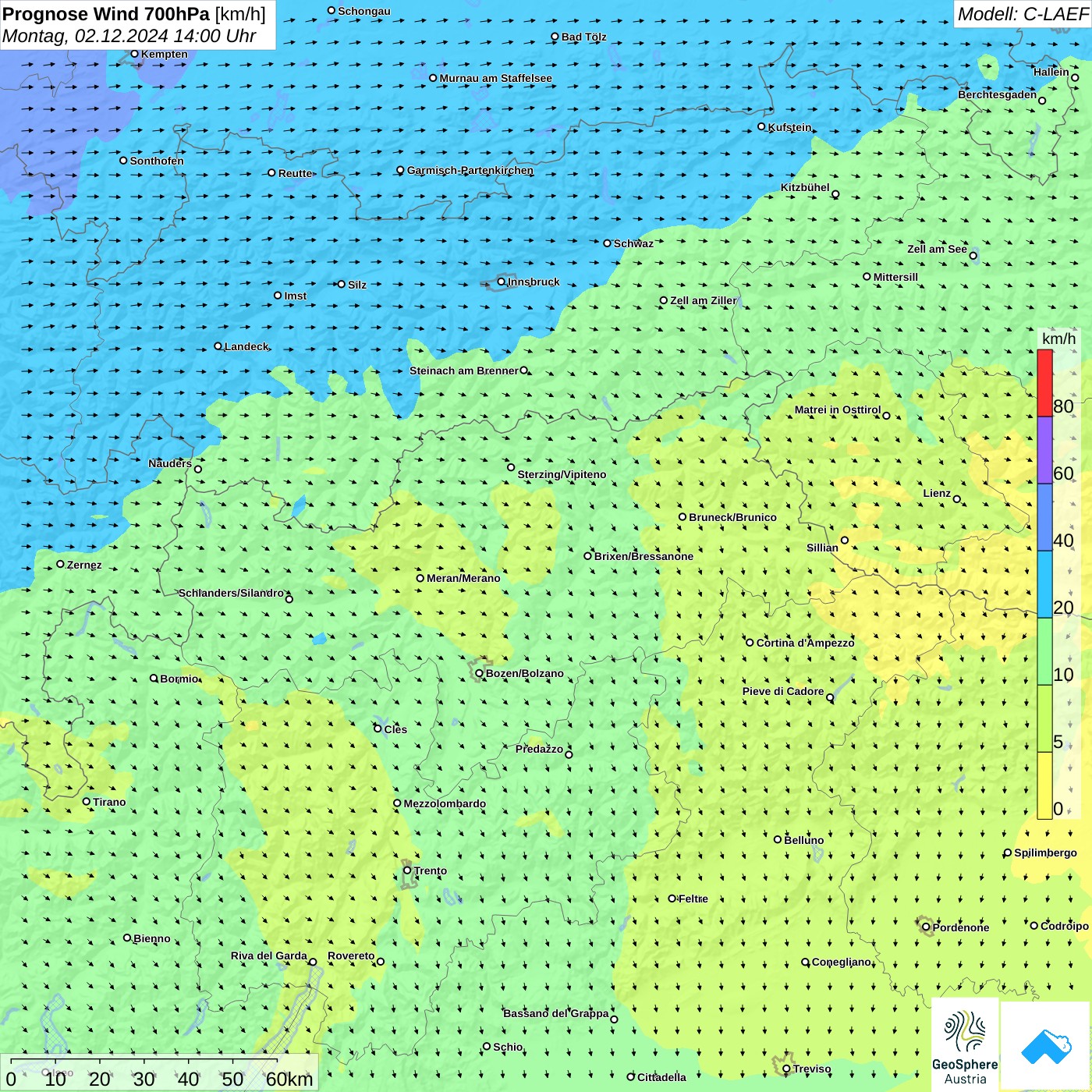The height and width of the screenshot is (1092, 1092).
Task: Select the yellow 0–5 km/h legend band
Action: click(x=1044, y=785)
